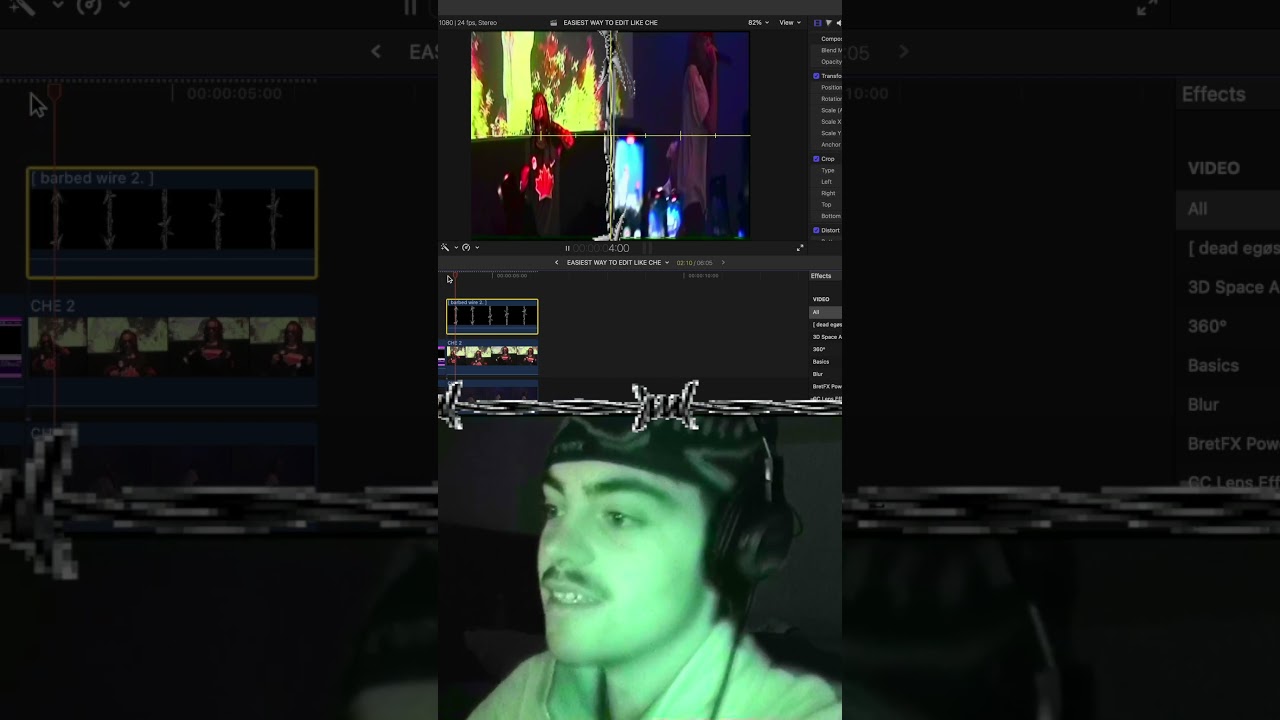
Task: Select Blur effects category in center panel
Action: (x=825, y=374)
